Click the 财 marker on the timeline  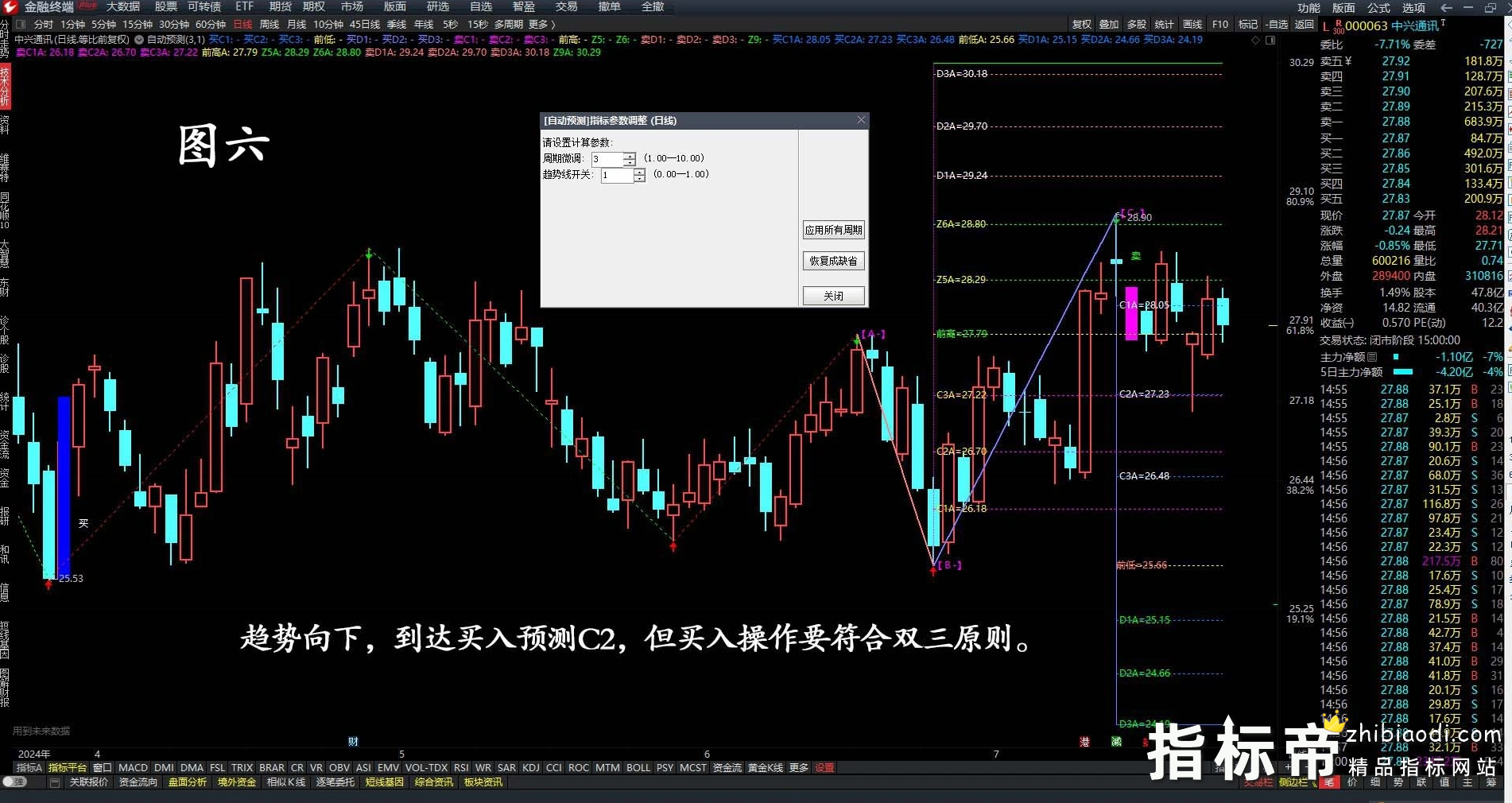click(353, 742)
